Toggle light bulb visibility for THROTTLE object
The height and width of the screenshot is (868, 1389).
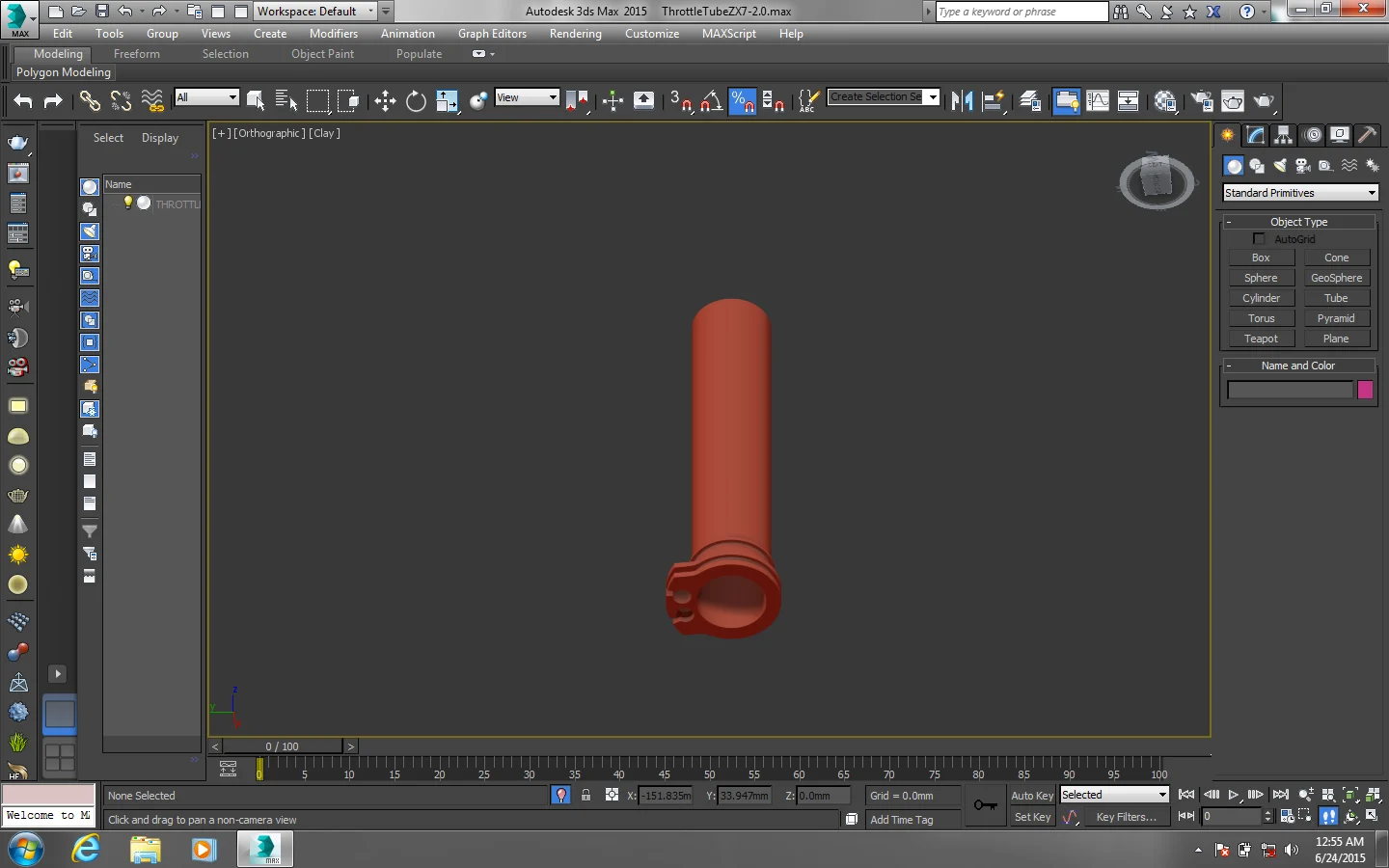127,203
